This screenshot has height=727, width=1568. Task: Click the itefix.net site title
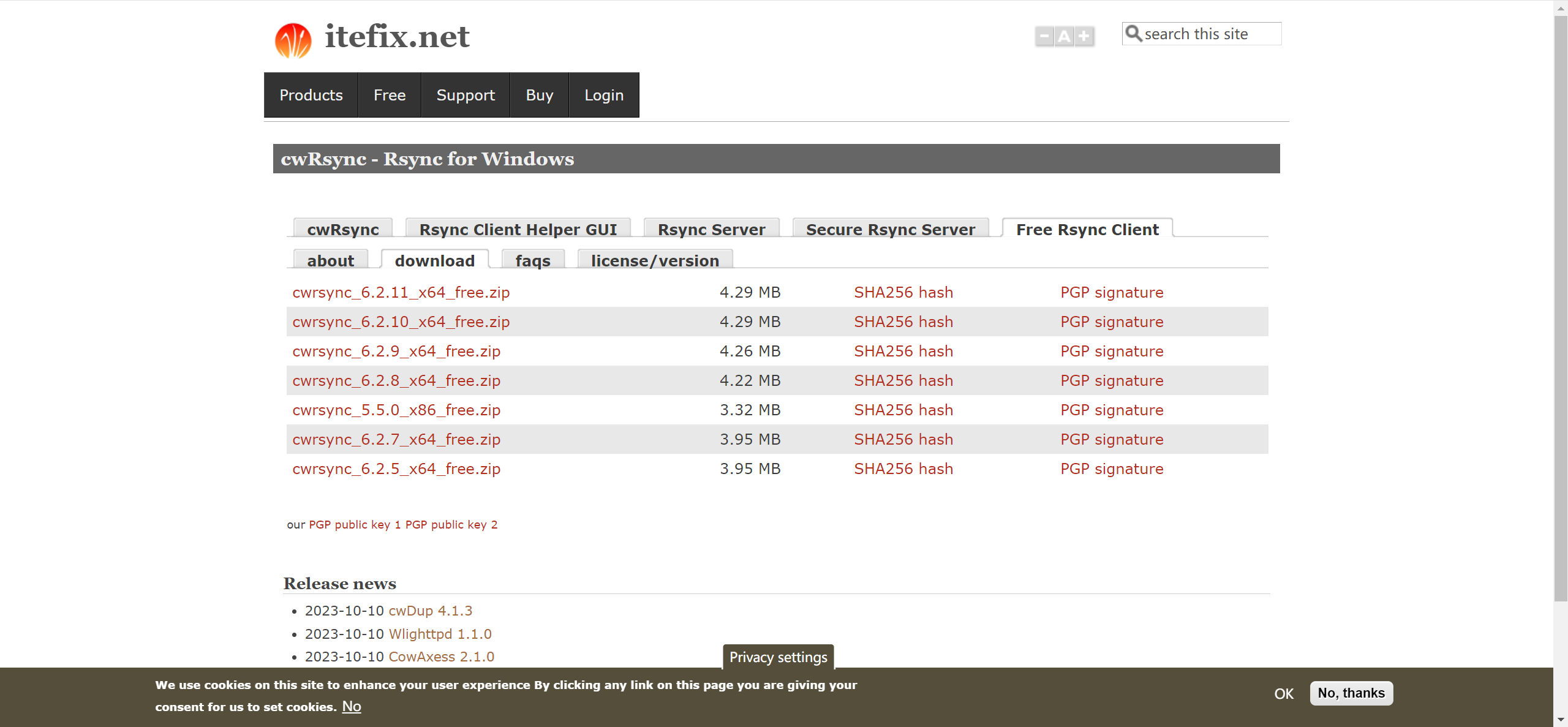(397, 36)
